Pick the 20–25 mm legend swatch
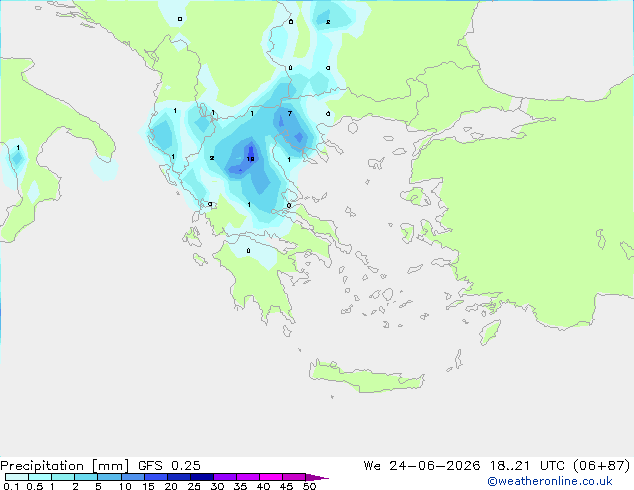The width and height of the screenshot is (634, 490). point(179,477)
